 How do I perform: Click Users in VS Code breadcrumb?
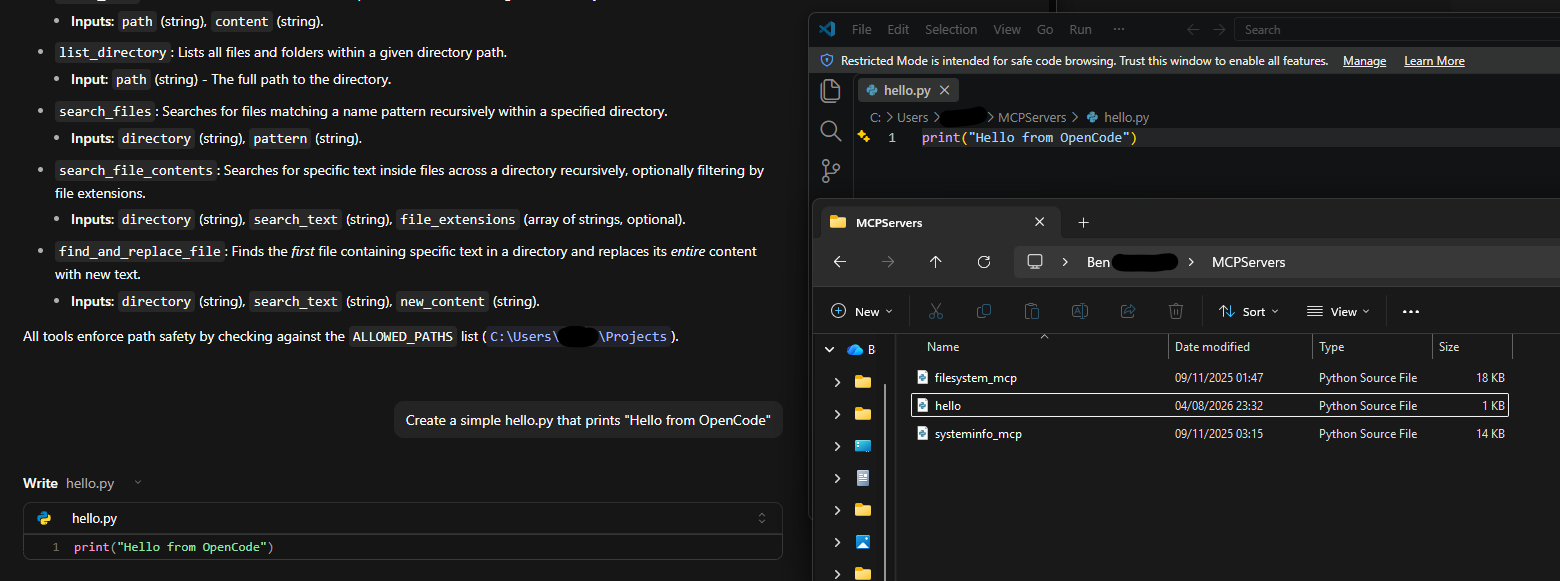[912, 117]
